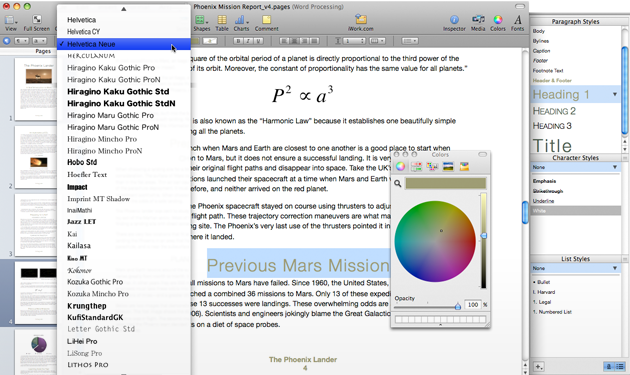The height and width of the screenshot is (375, 630).
Task: Apply the Numbered List style
Action: (552, 312)
